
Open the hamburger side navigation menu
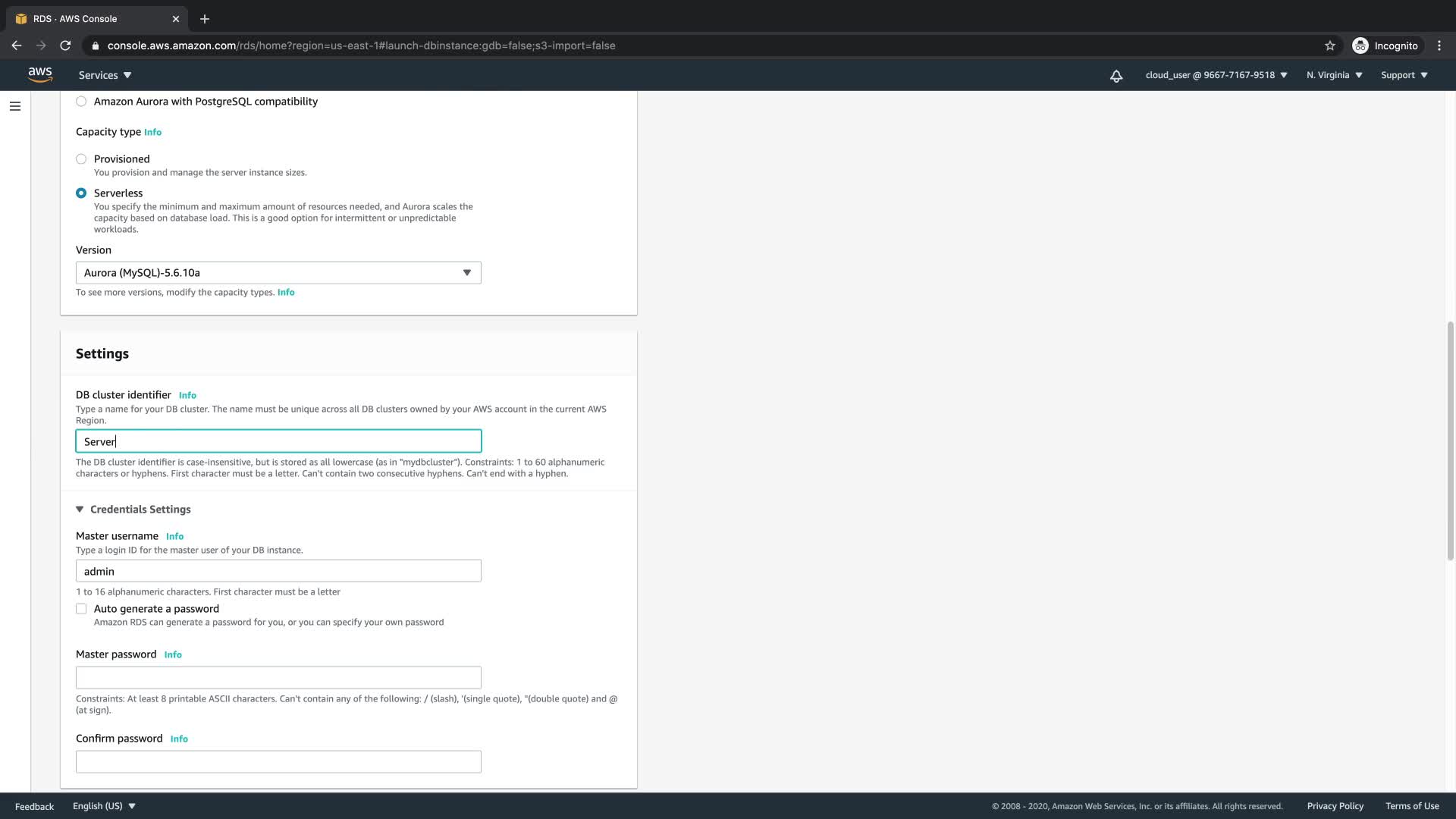15,106
